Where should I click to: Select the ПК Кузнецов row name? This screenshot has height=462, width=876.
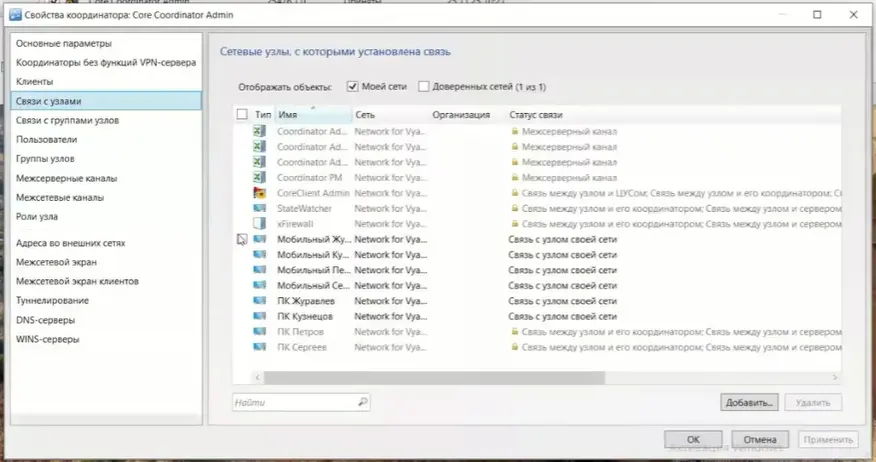305,316
